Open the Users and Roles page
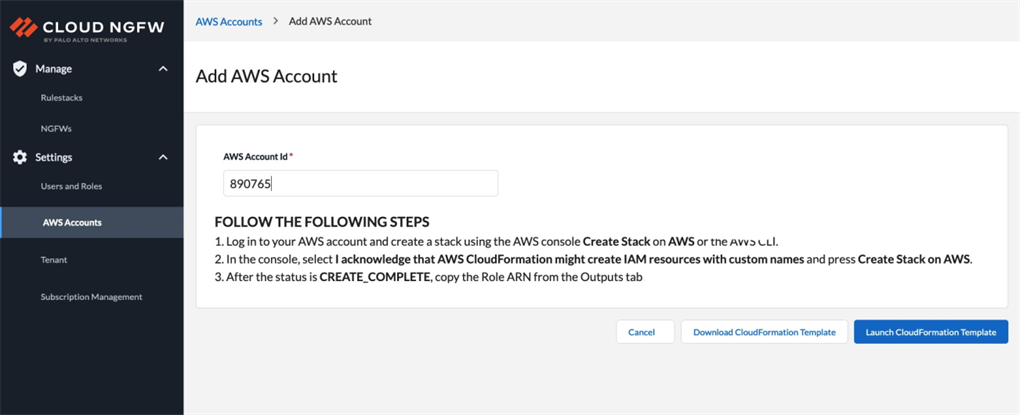This screenshot has width=1020, height=415. 71,186
